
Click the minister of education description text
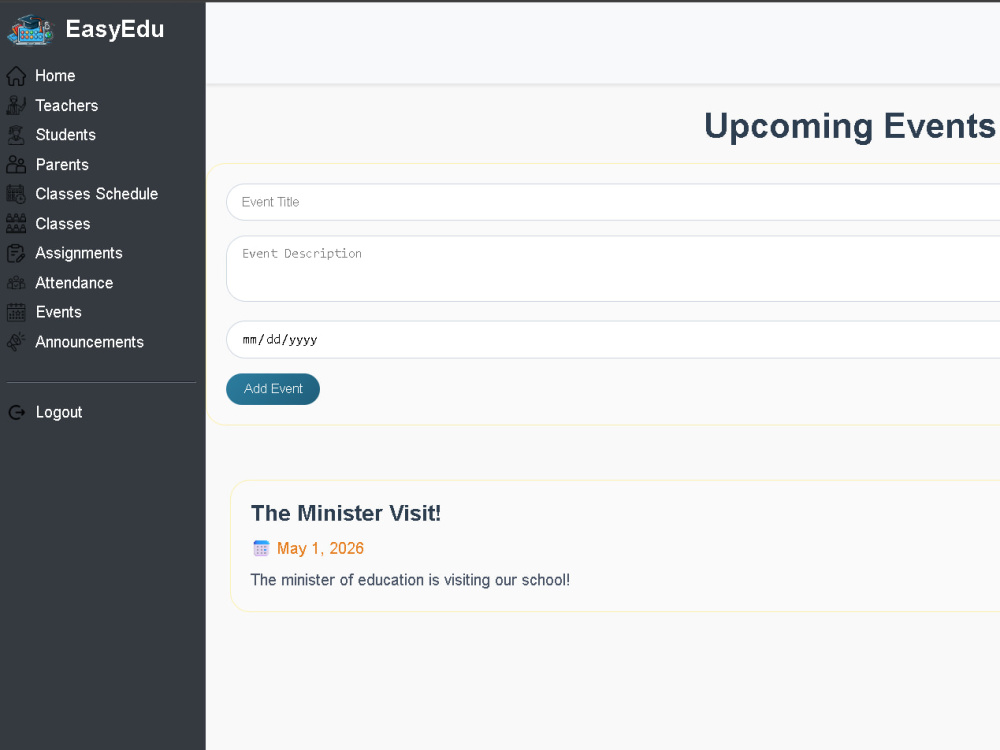410,580
